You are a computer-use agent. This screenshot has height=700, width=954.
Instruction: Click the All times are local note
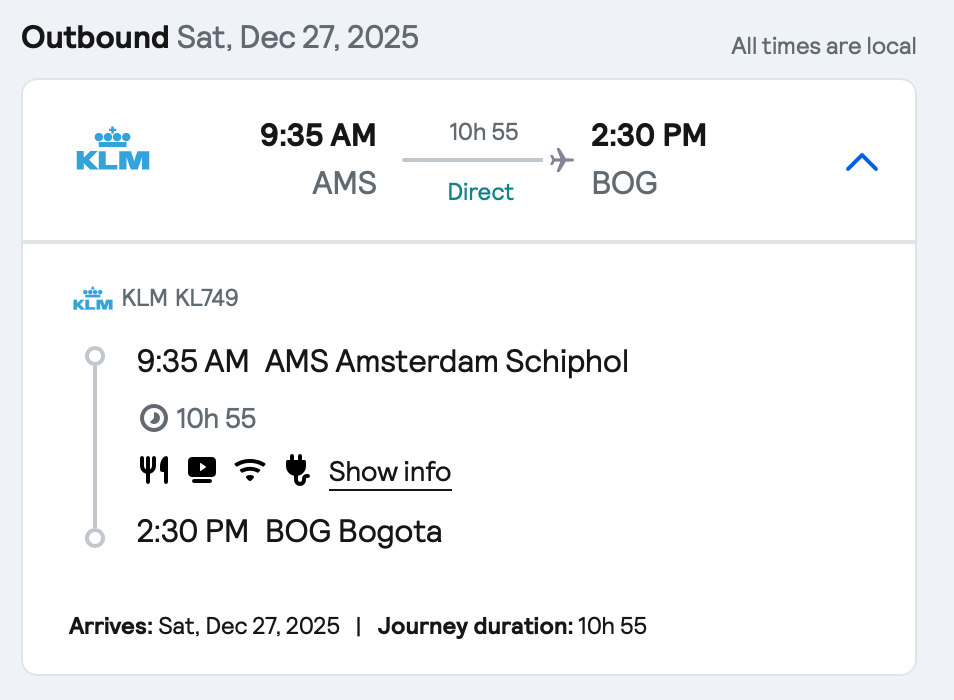[x=823, y=46]
